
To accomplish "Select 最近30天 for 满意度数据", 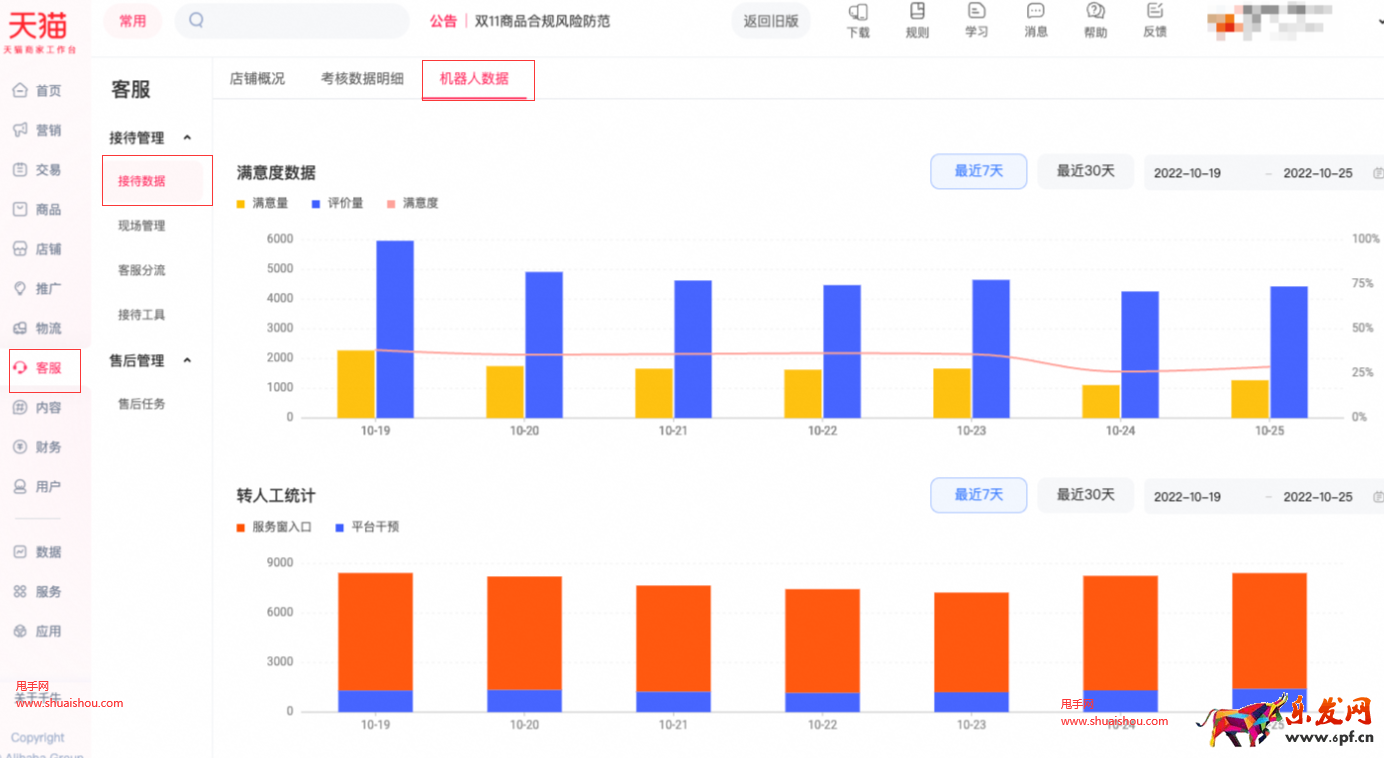I will click(1085, 171).
